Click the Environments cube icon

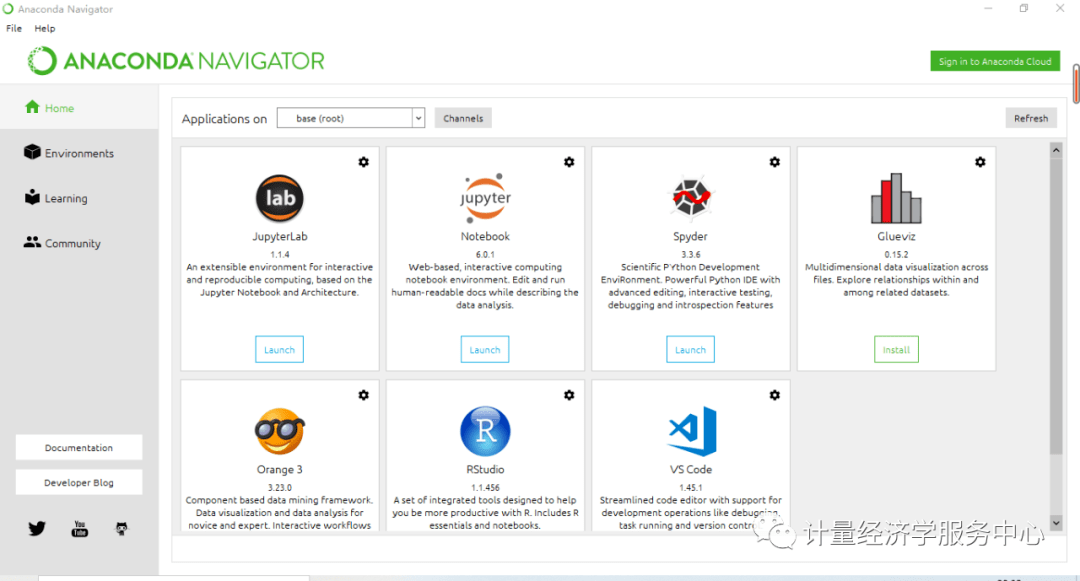pyautogui.click(x=32, y=152)
